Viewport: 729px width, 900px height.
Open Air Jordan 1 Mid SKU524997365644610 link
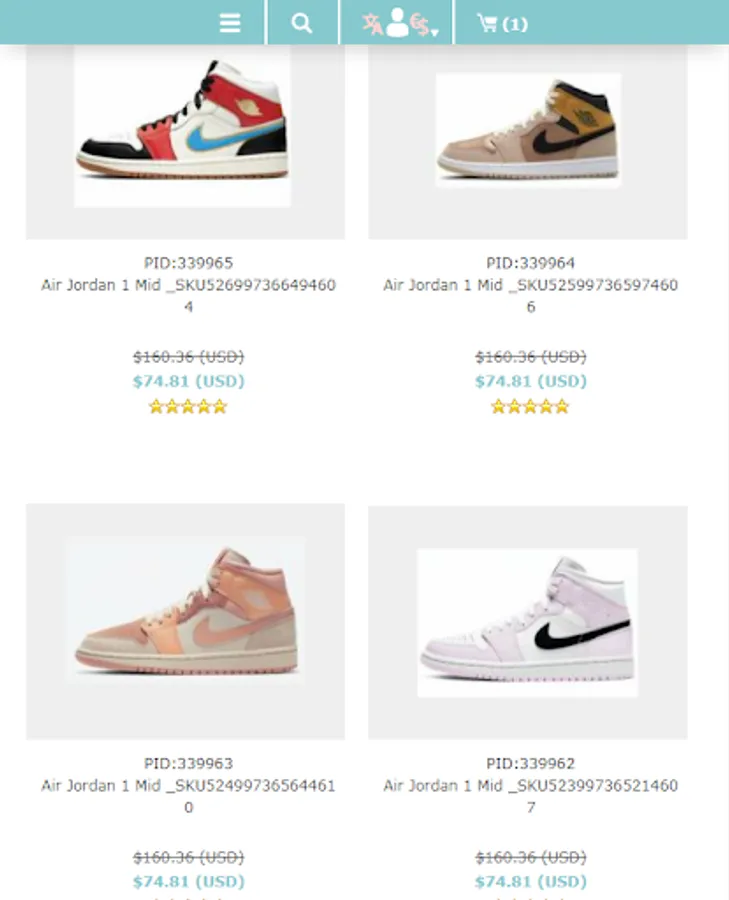coord(188,796)
